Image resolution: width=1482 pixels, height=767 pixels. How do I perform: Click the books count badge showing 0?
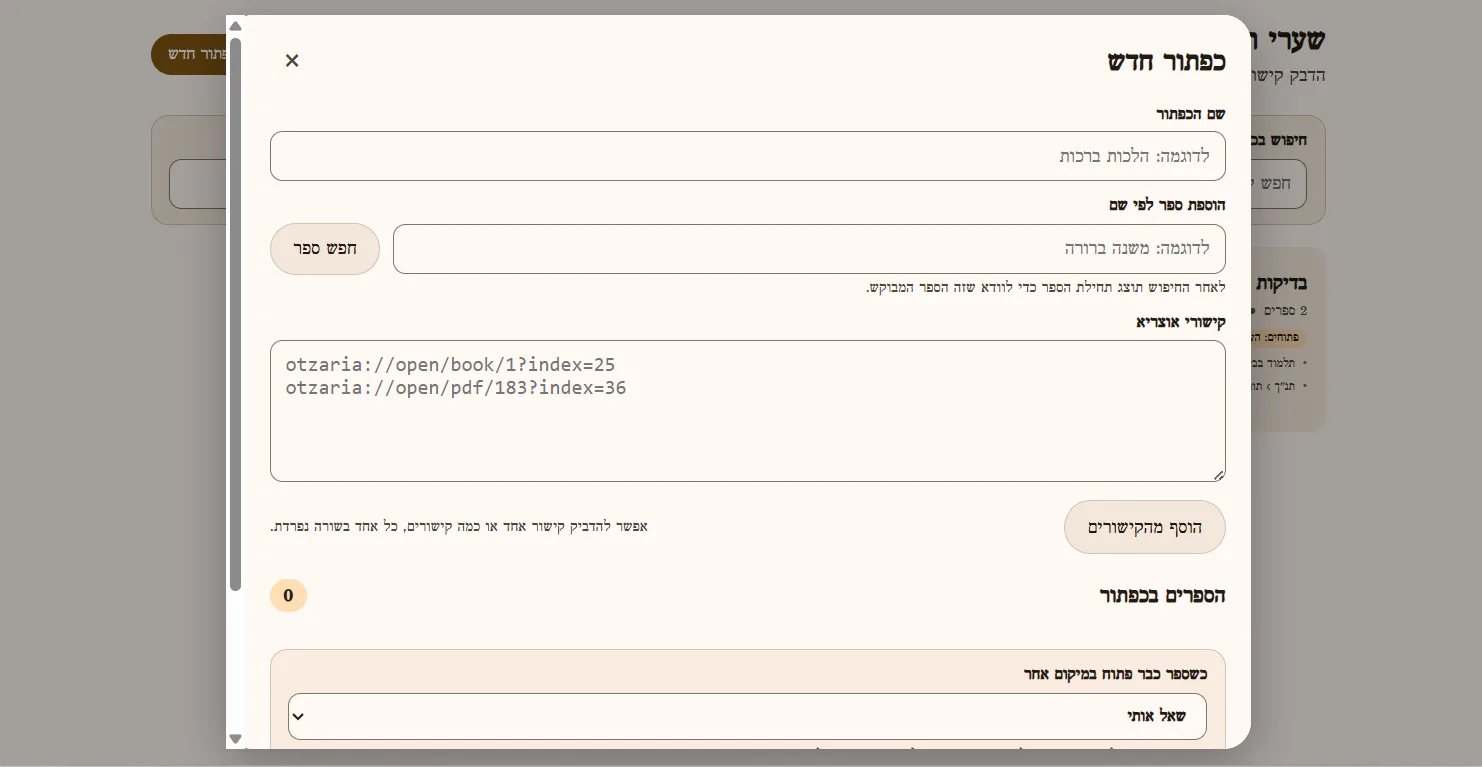pos(288,596)
